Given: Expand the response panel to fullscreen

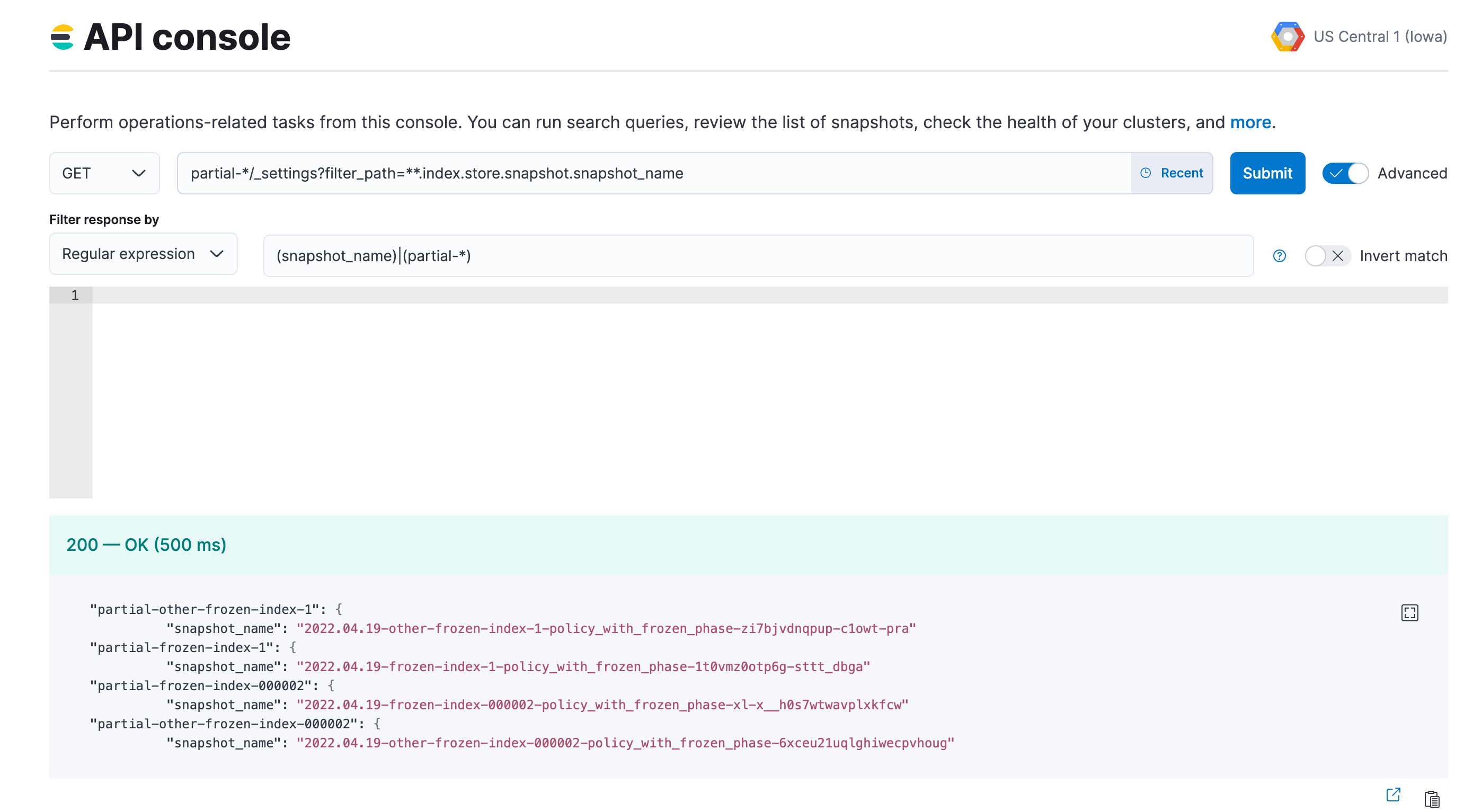Looking at the screenshot, I should (1410, 612).
